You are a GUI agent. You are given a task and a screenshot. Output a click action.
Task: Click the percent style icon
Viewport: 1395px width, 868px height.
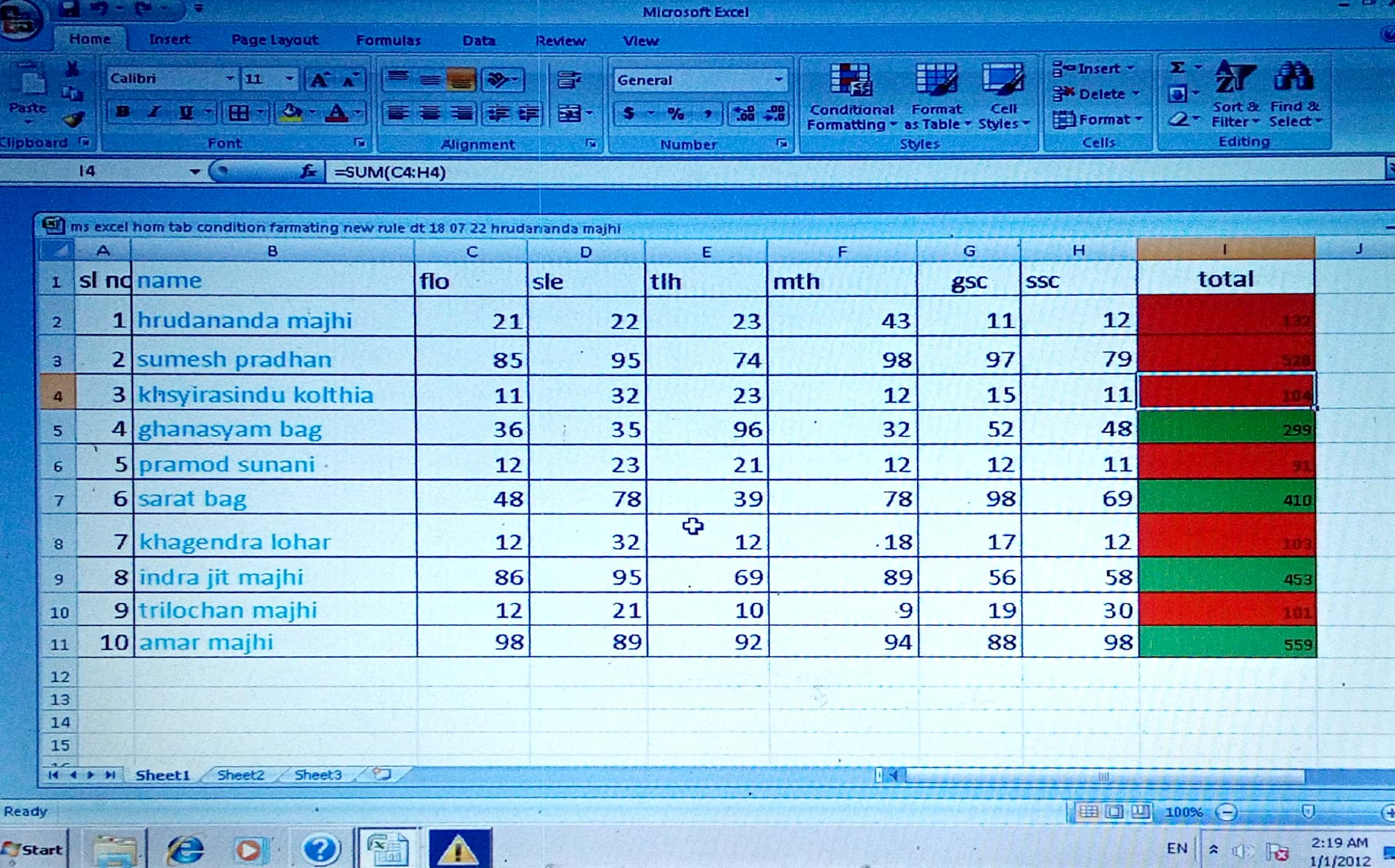point(676,113)
